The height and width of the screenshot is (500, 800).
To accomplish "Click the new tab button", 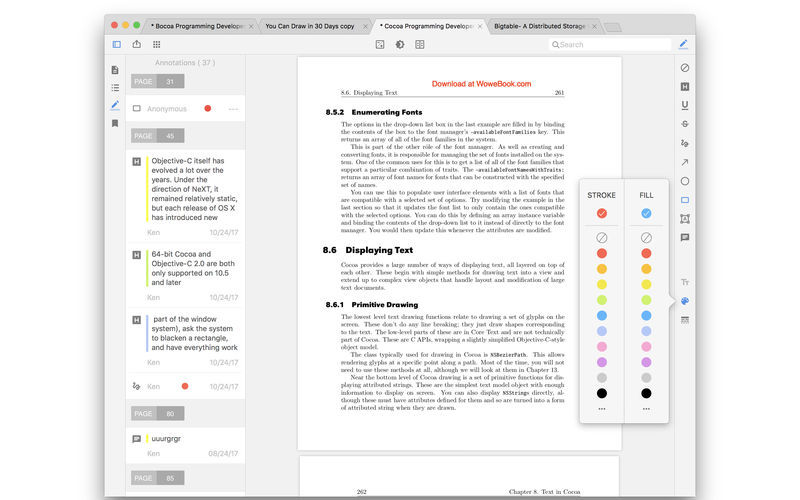I will [x=613, y=27].
